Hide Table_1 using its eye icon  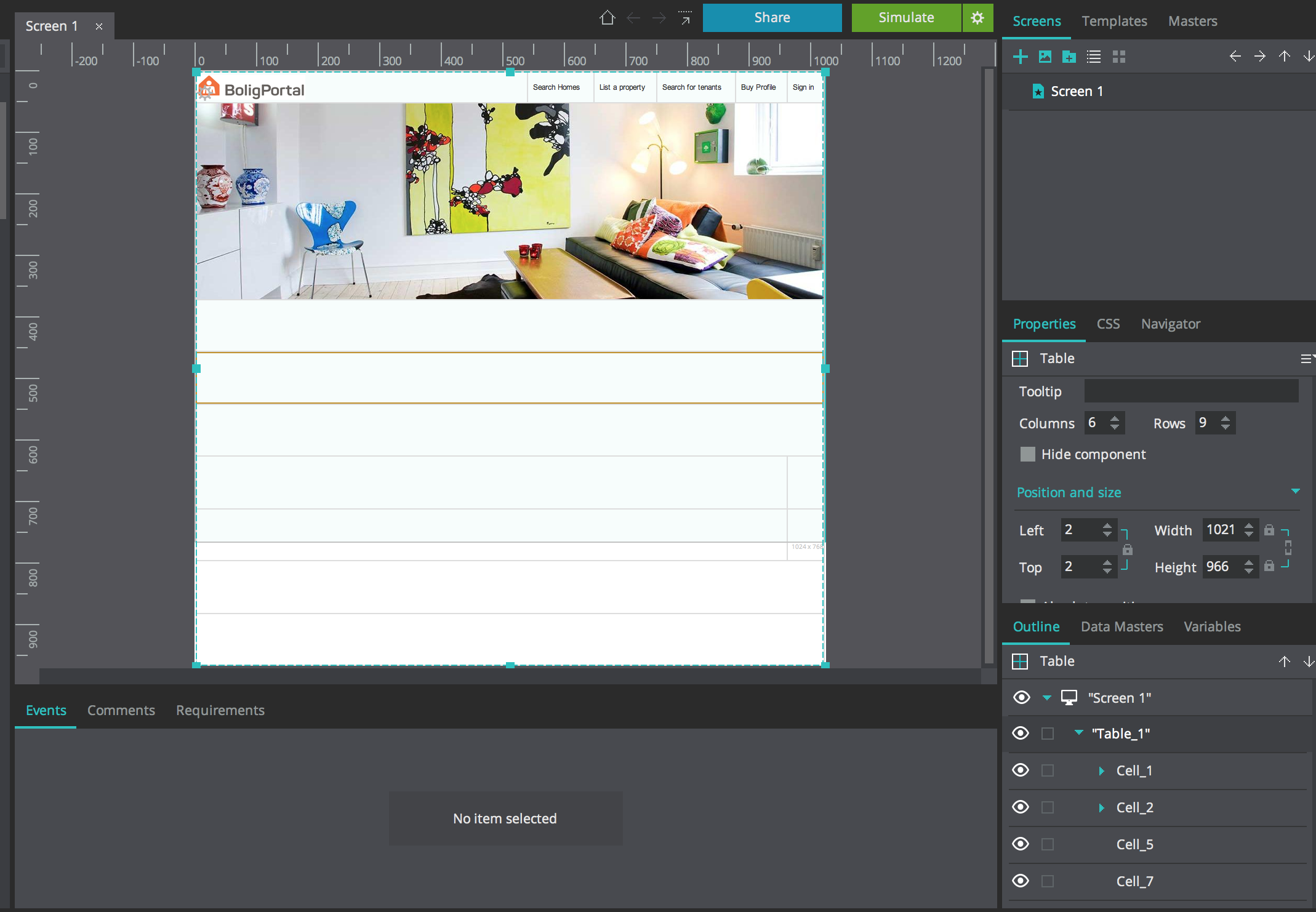pos(1021,734)
